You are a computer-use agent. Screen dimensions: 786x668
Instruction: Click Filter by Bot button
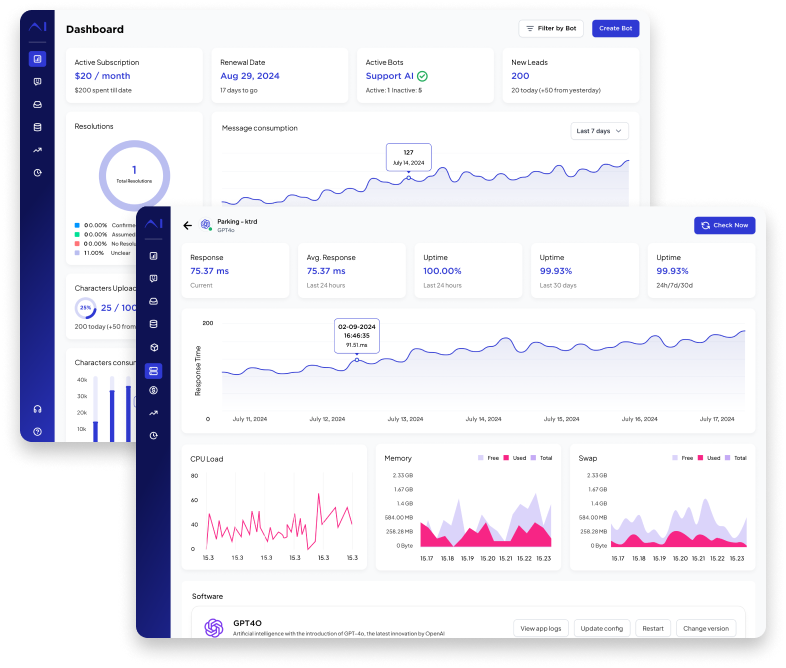[x=551, y=29]
